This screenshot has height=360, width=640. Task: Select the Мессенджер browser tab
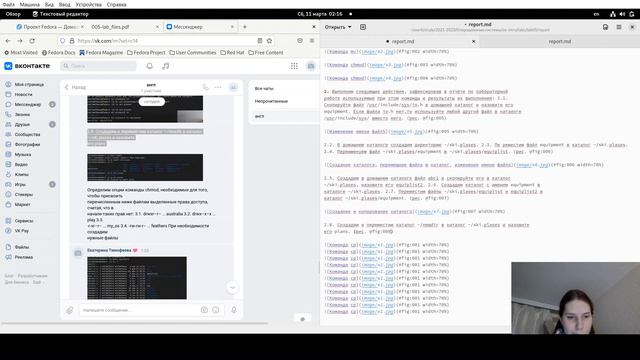point(198,27)
